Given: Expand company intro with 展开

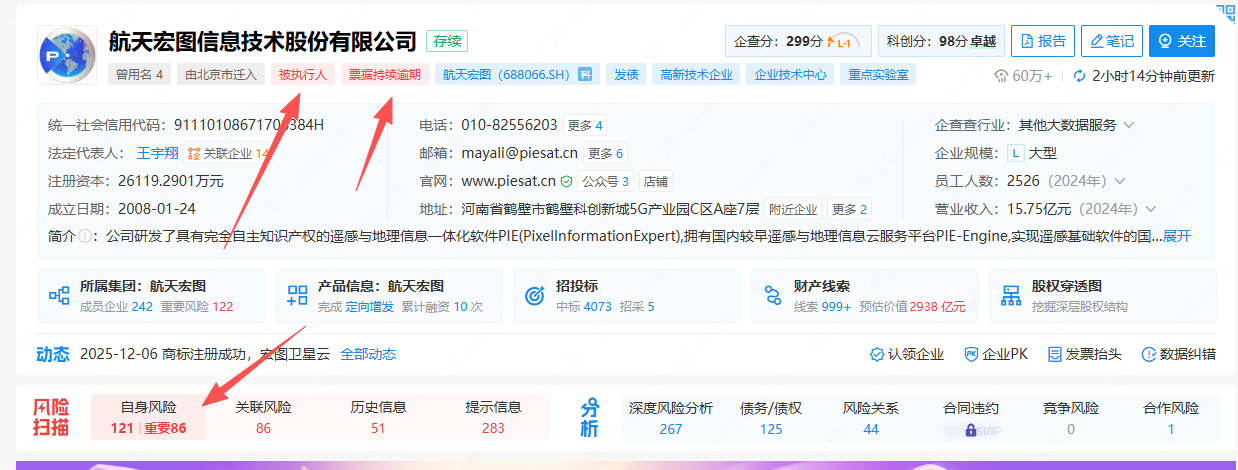Looking at the screenshot, I should tap(1177, 237).
